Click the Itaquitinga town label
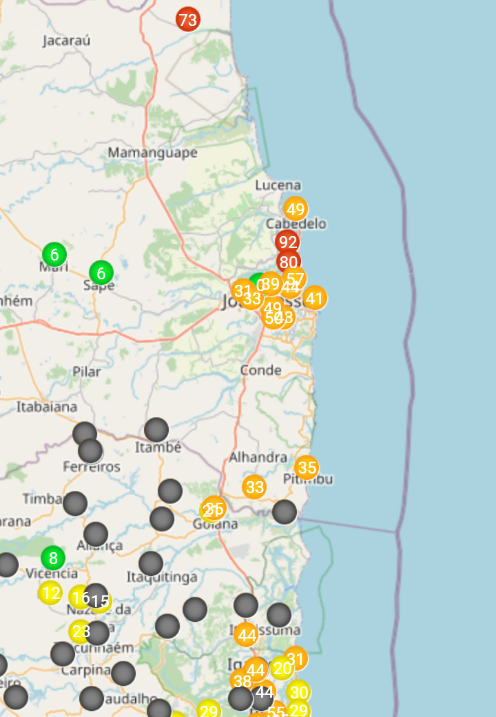 click(162, 577)
